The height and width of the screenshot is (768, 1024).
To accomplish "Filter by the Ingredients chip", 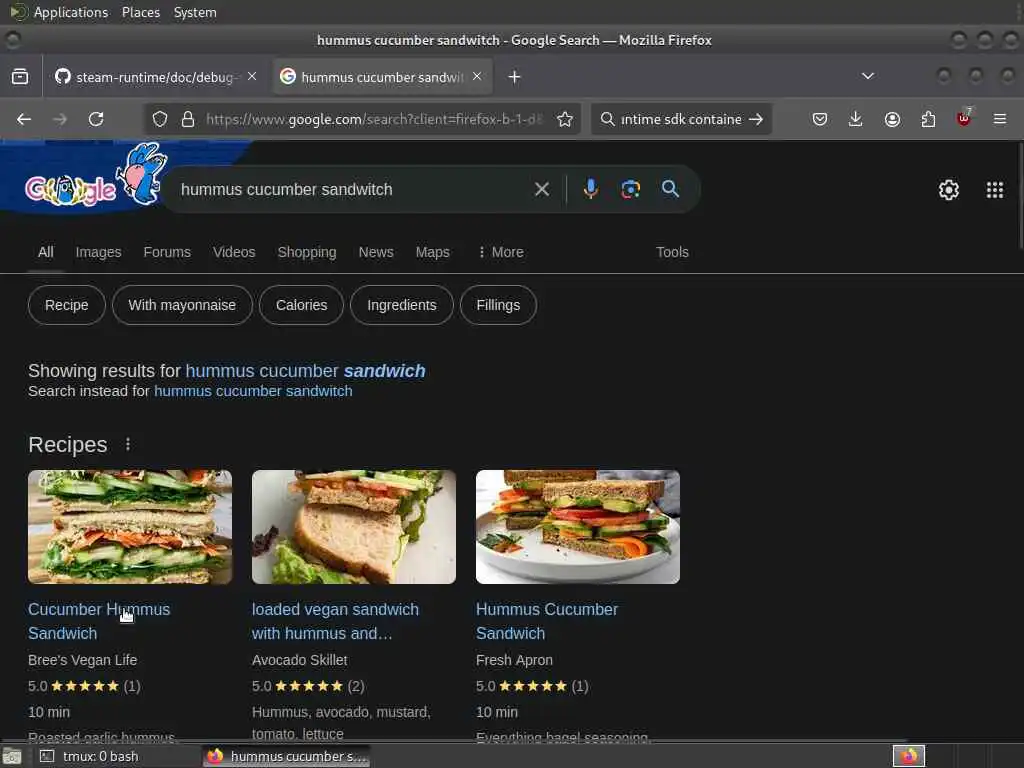I will pyautogui.click(x=402, y=305).
